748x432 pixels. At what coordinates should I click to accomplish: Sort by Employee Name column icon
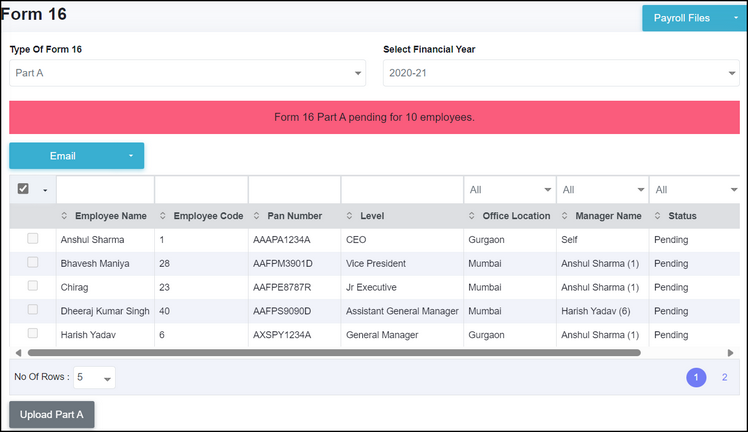pos(65,216)
